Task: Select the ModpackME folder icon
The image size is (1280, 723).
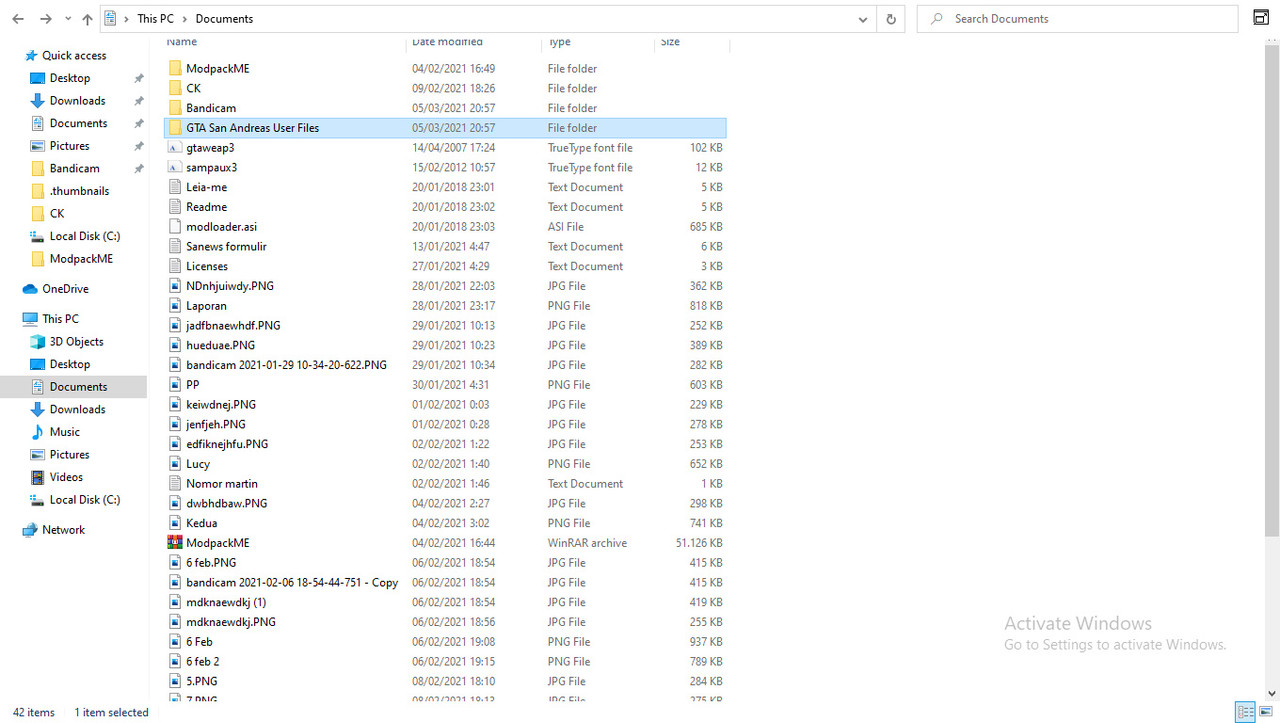Action: click(x=175, y=69)
